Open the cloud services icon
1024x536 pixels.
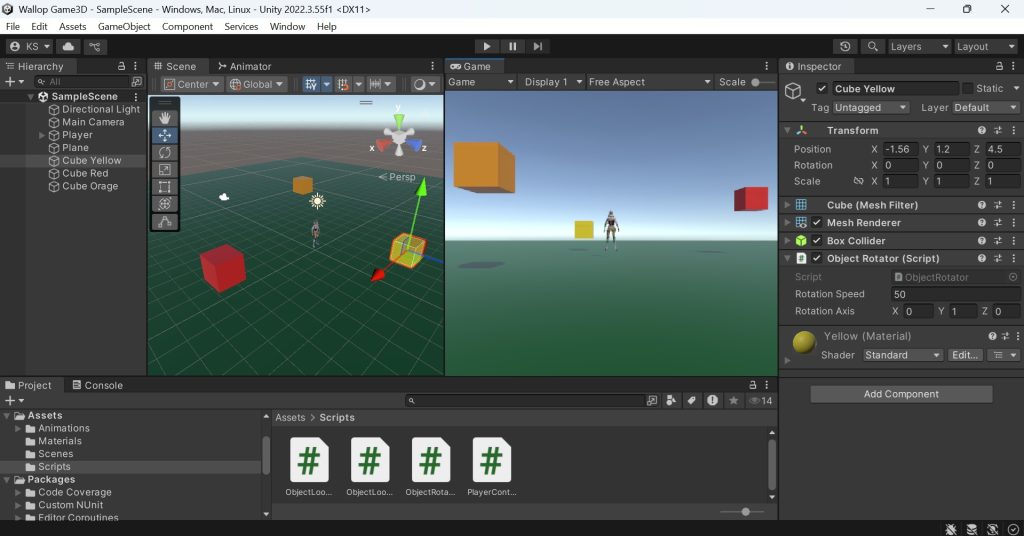tap(68, 46)
